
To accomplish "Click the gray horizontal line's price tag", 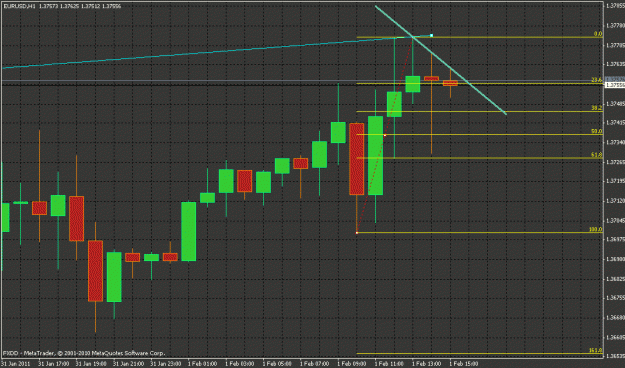I will (615, 79).
